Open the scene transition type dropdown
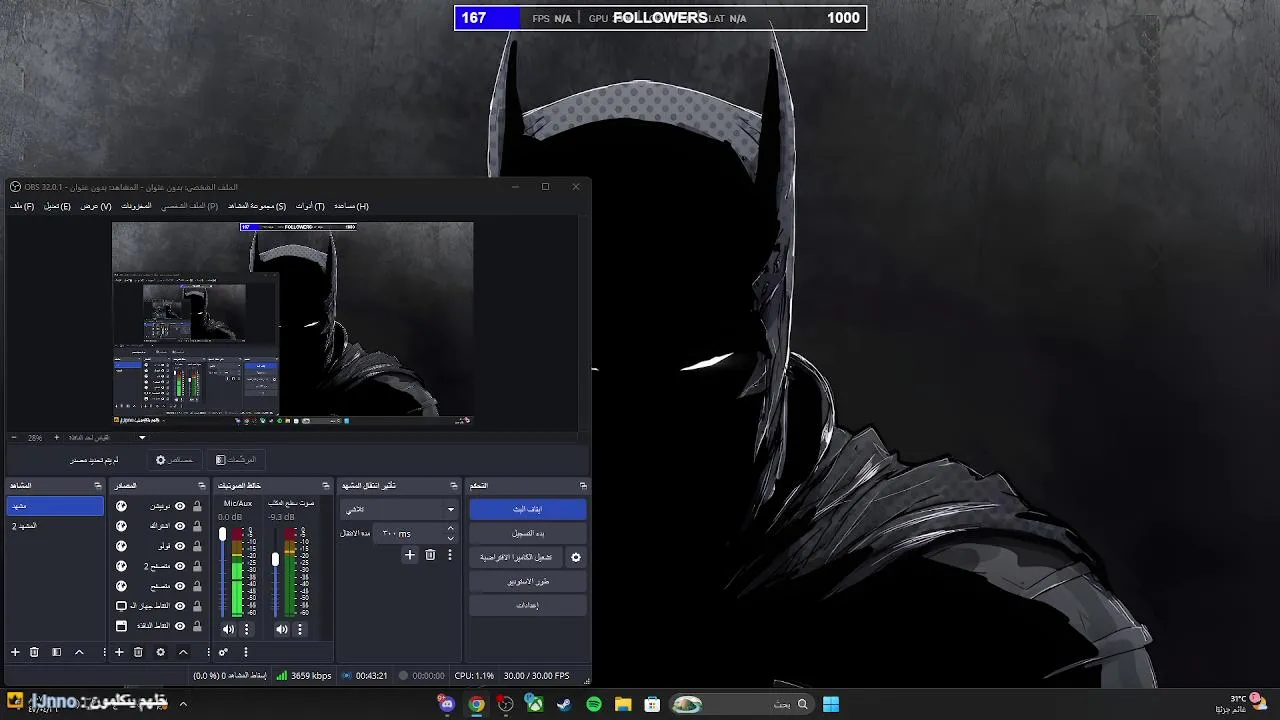Viewport: 1280px width, 720px height. pyautogui.click(x=399, y=509)
